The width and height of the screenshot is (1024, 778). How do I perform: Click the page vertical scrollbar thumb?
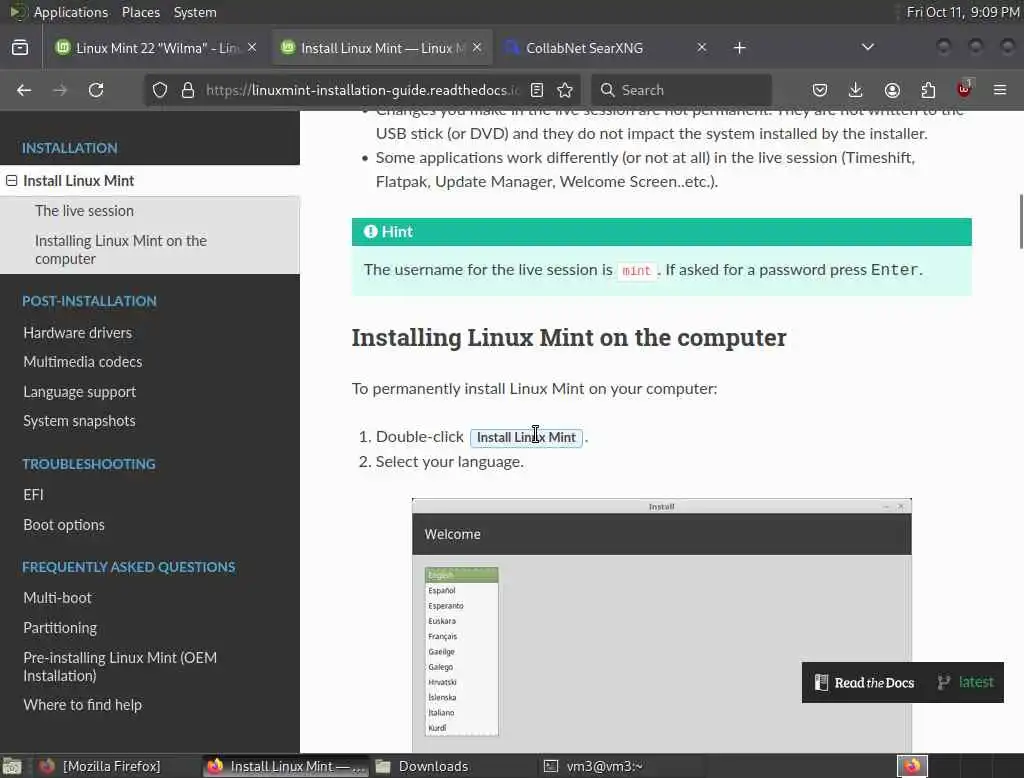[1020, 221]
